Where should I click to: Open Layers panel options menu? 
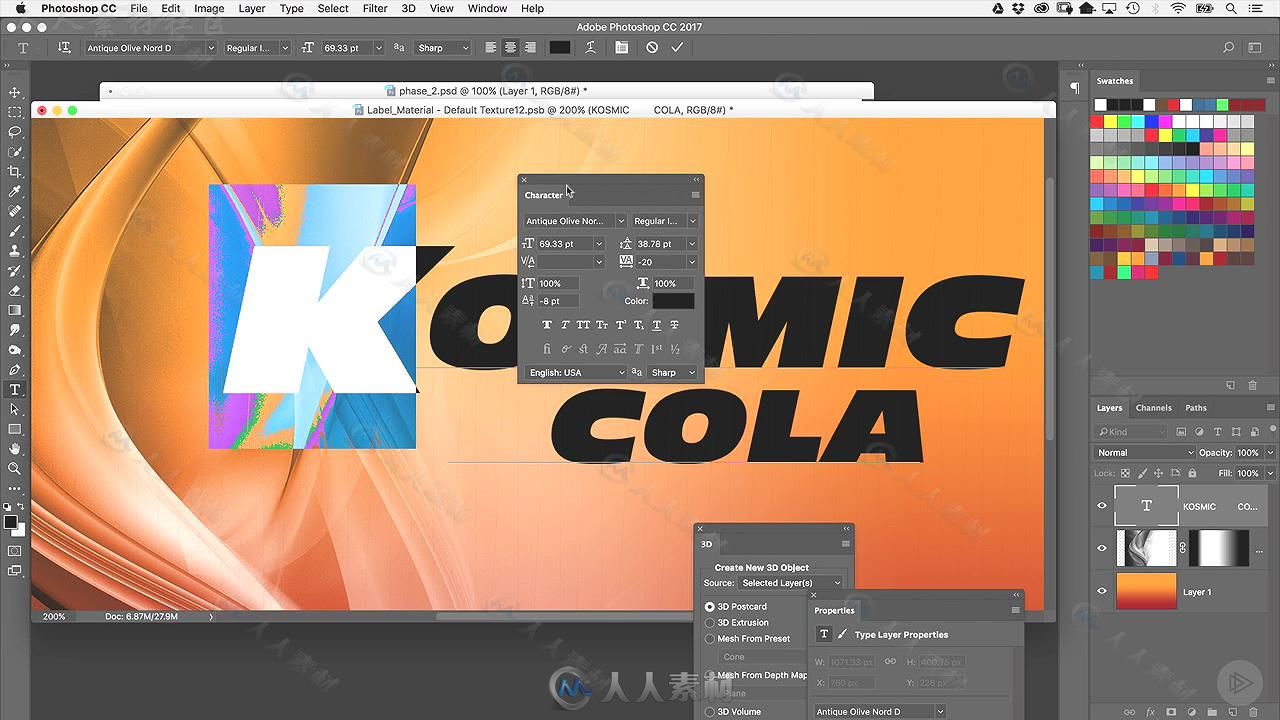point(1270,408)
